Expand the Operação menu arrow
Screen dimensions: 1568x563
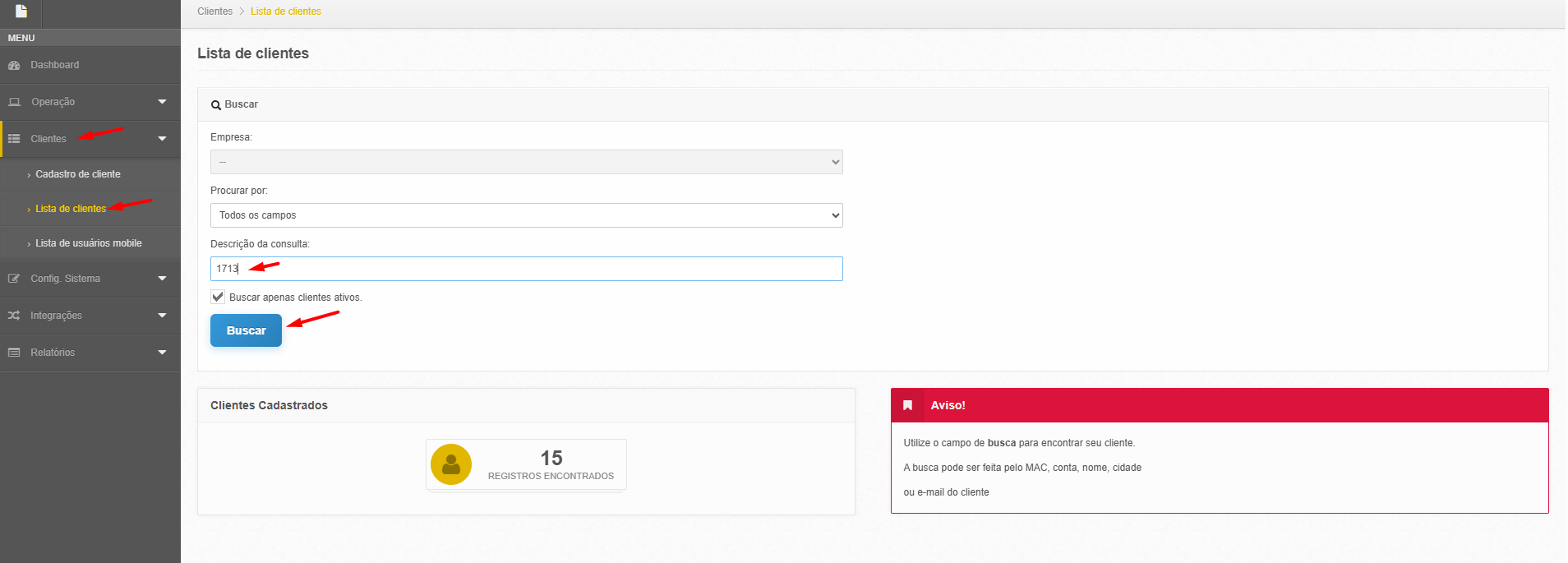[162, 102]
